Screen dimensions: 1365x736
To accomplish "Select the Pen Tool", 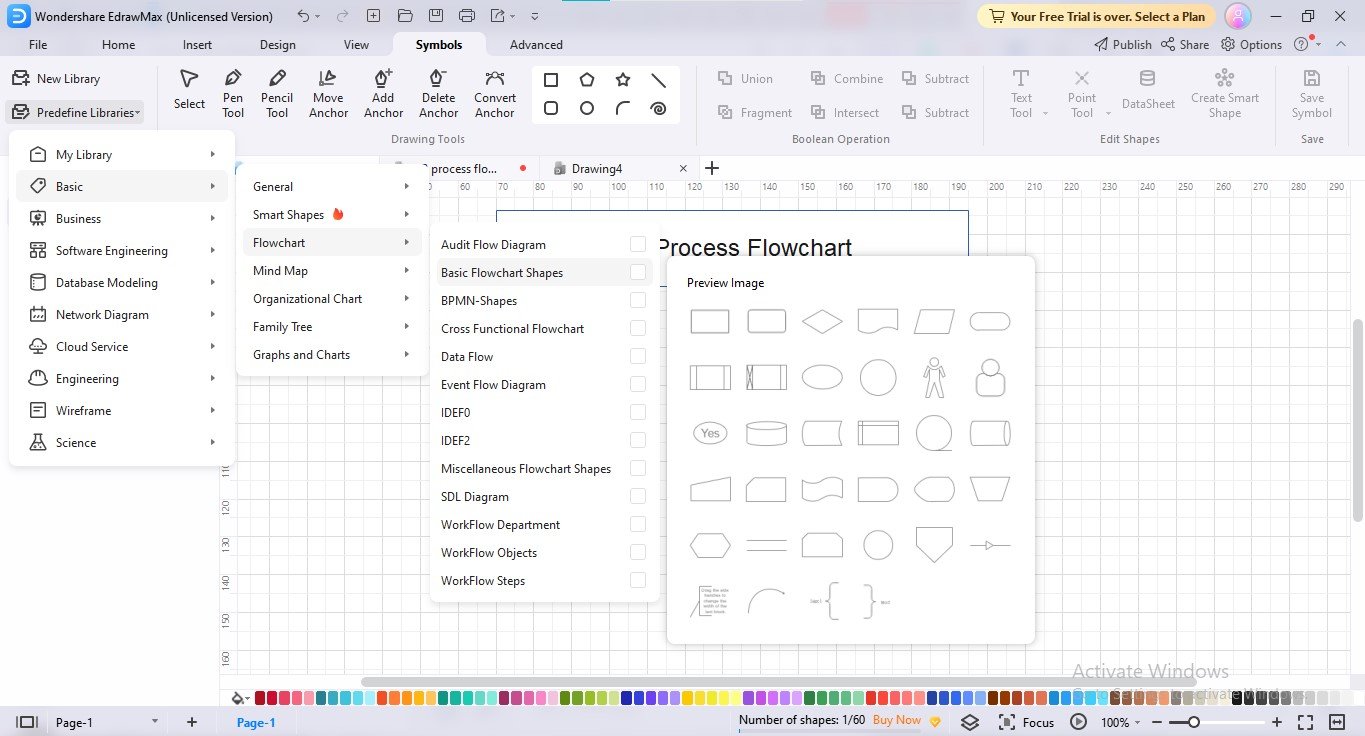I will tap(233, 93).
